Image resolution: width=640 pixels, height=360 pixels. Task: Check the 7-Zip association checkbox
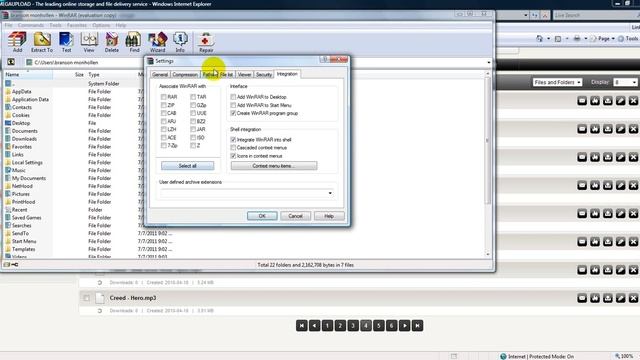pos(163,145)
